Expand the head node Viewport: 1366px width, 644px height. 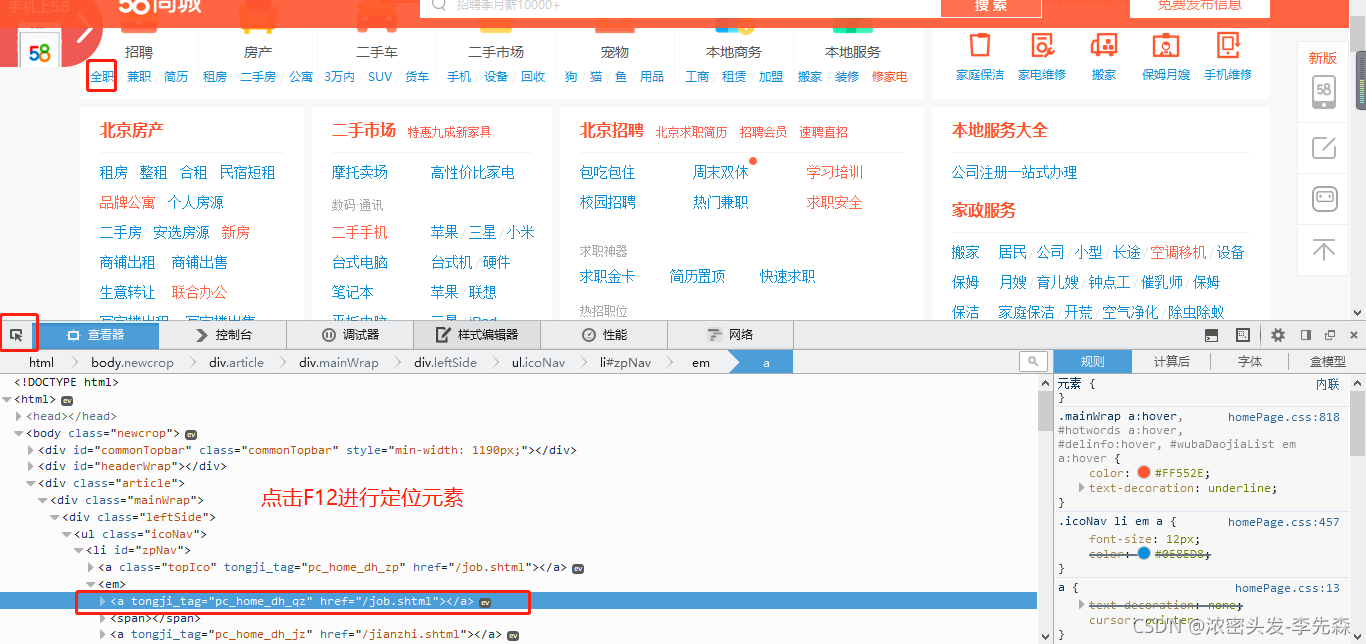click(19, 416)
